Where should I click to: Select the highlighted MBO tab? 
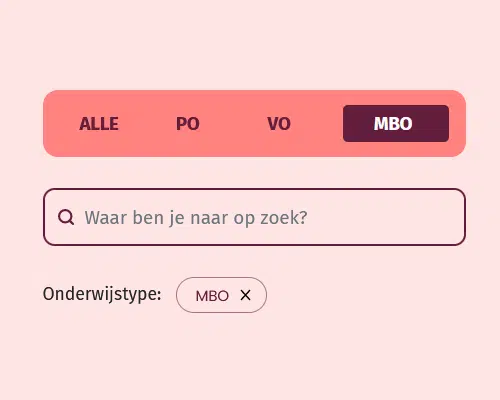coord(396,124)
